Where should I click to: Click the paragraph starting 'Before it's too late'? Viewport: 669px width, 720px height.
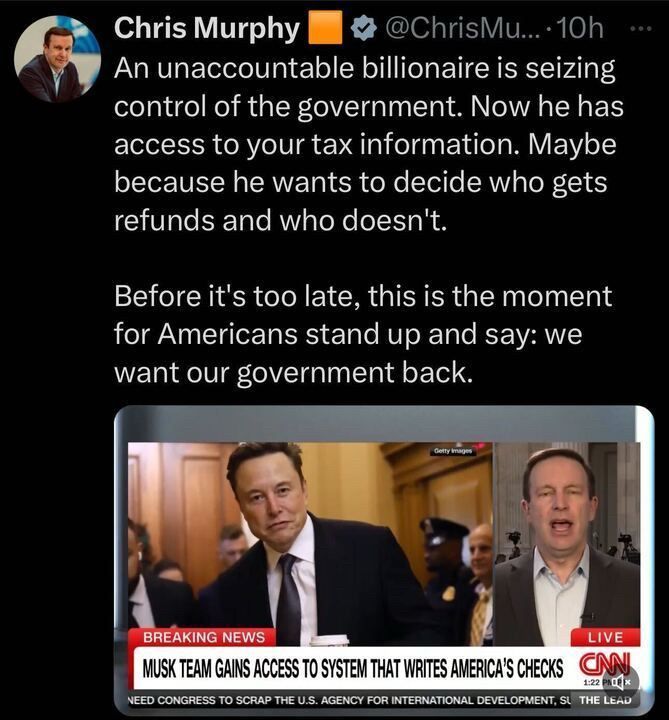pyautogui.click(x=363, y=334)
